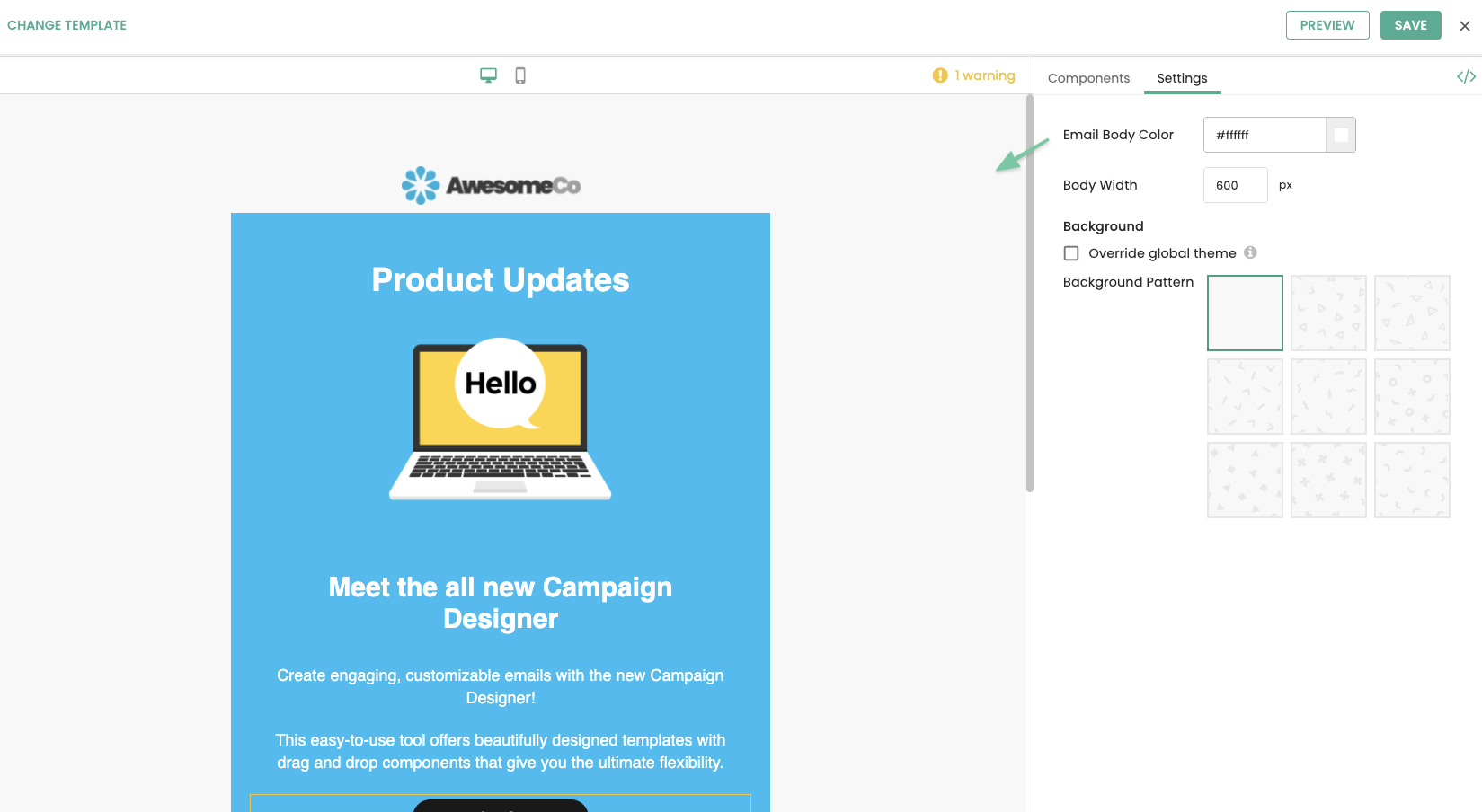Save the email template

(x=1410, y=25)
